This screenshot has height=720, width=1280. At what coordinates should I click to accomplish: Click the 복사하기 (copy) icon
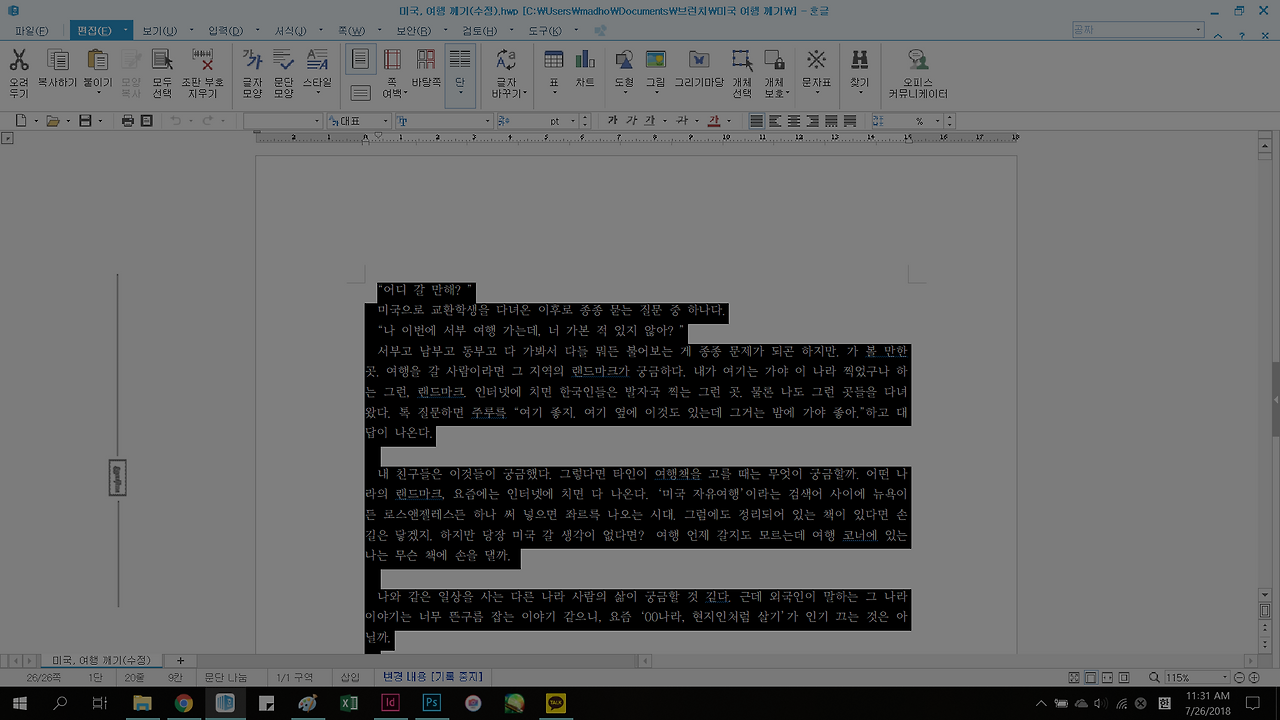[x=57, y=60]
